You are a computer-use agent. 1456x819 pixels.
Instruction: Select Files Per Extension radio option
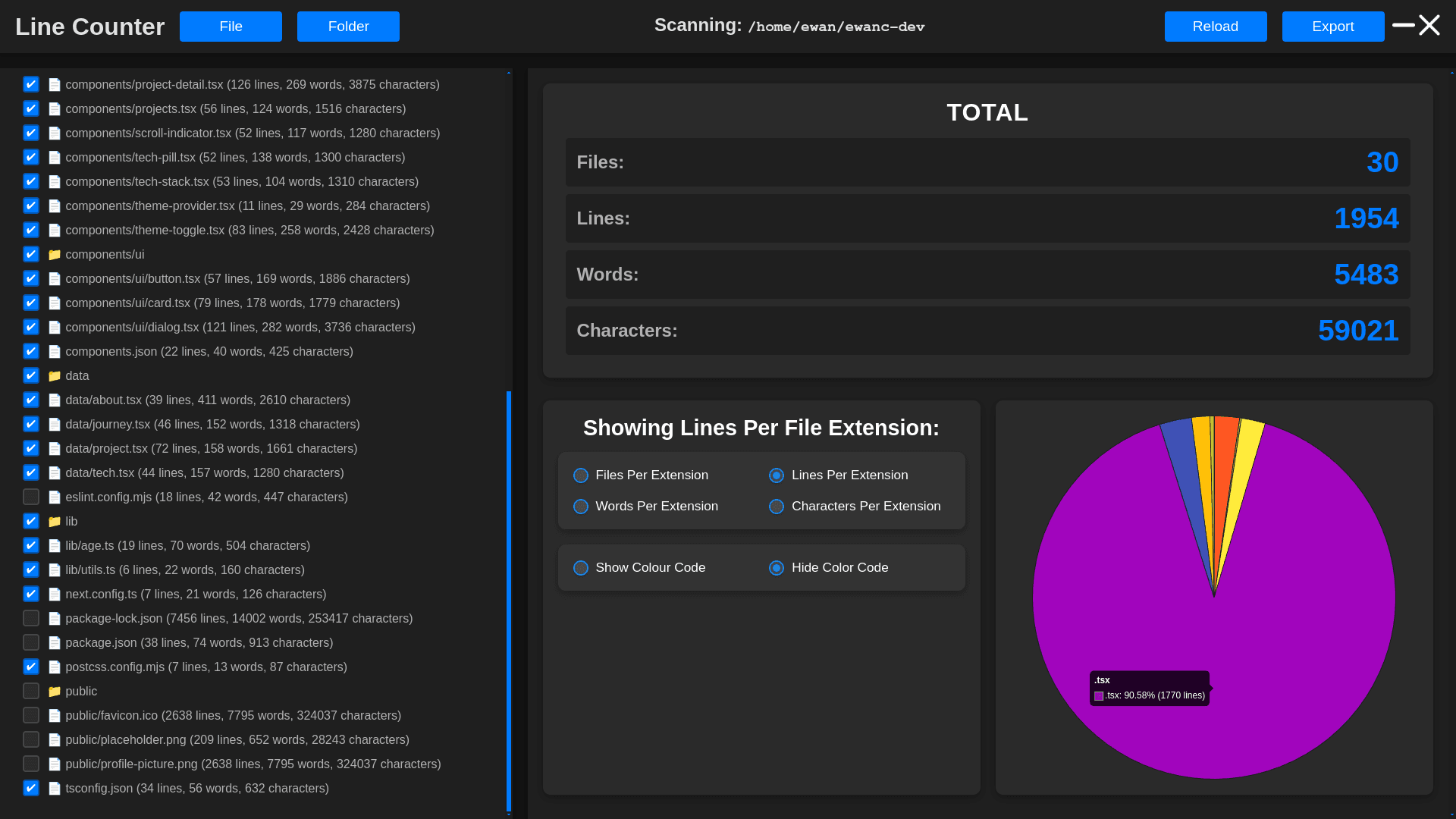click(581, 475)
